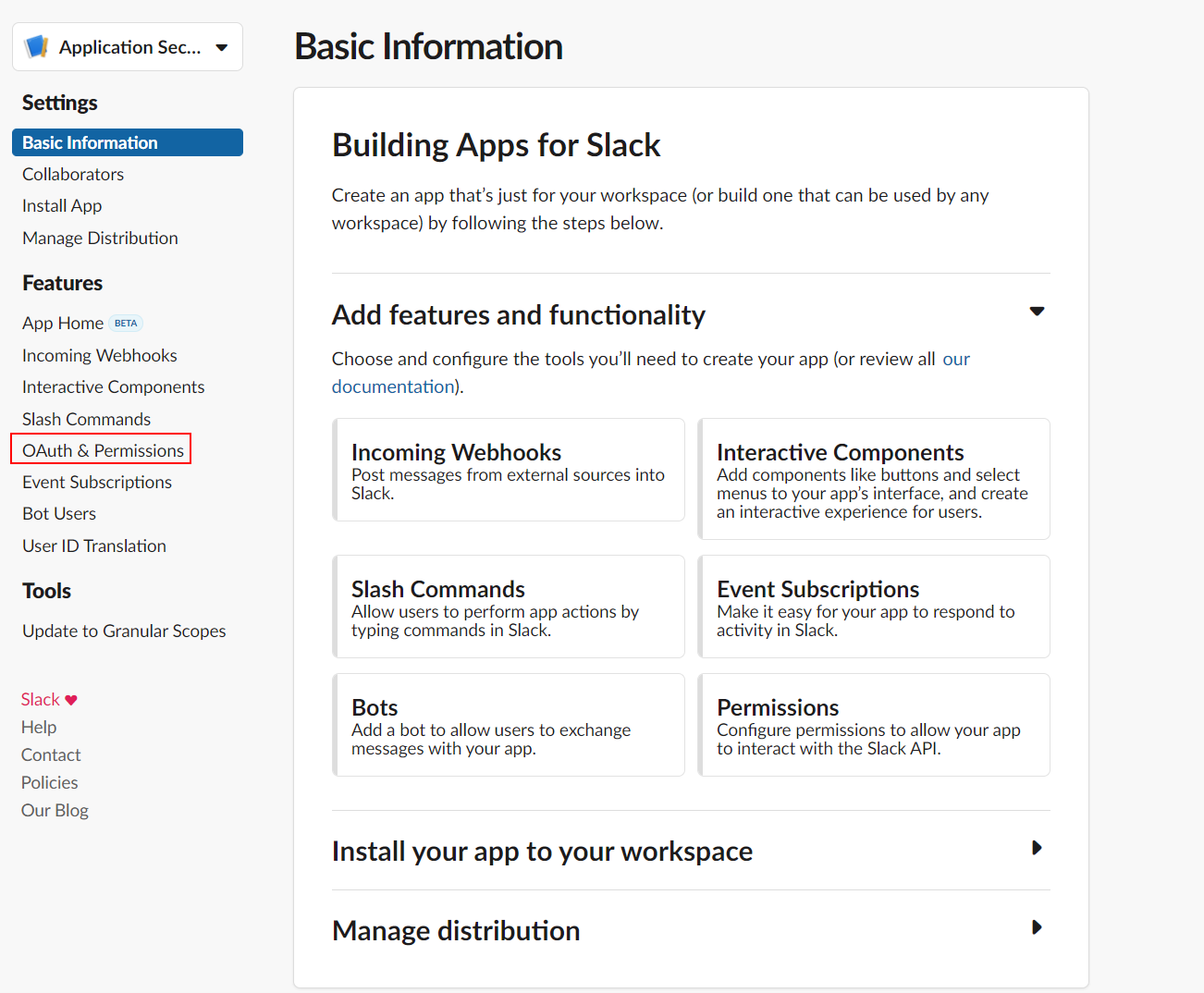This screenshot has width=1204, height=993.
Task: Open Bot Users in the sidebar
Action: 59,513
